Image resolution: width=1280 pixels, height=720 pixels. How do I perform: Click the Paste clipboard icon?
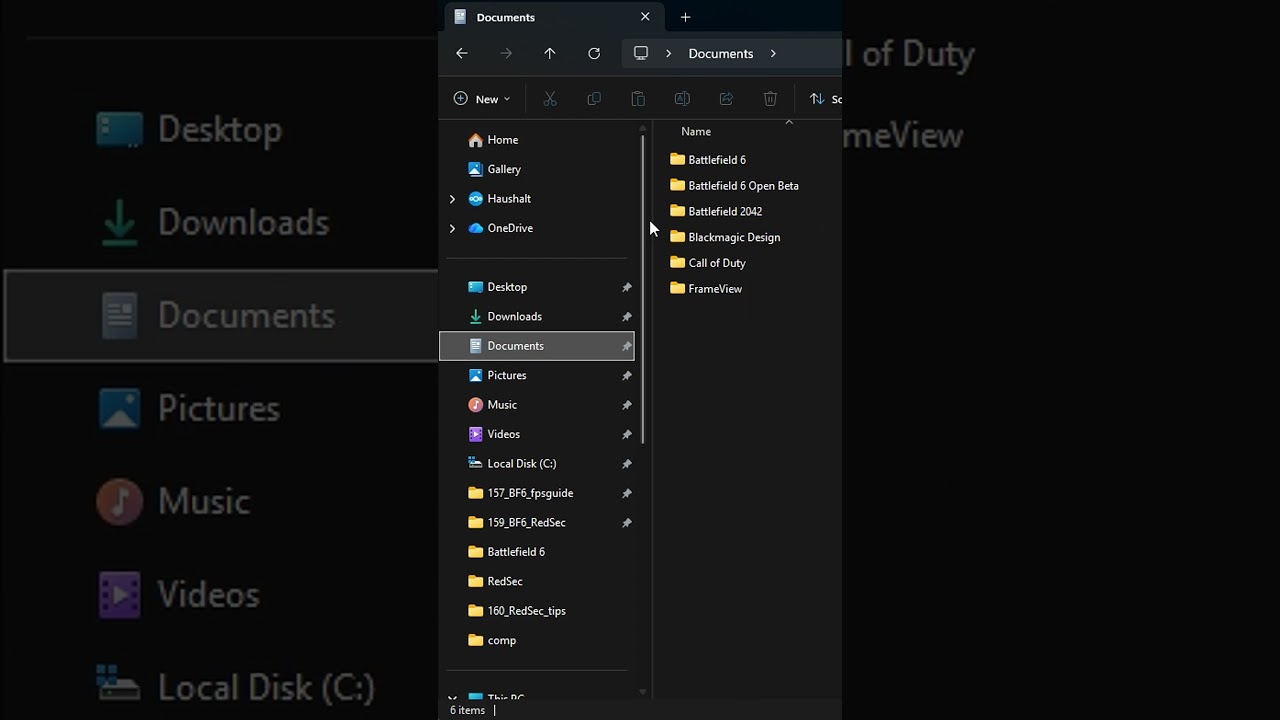tap(638, 99)
